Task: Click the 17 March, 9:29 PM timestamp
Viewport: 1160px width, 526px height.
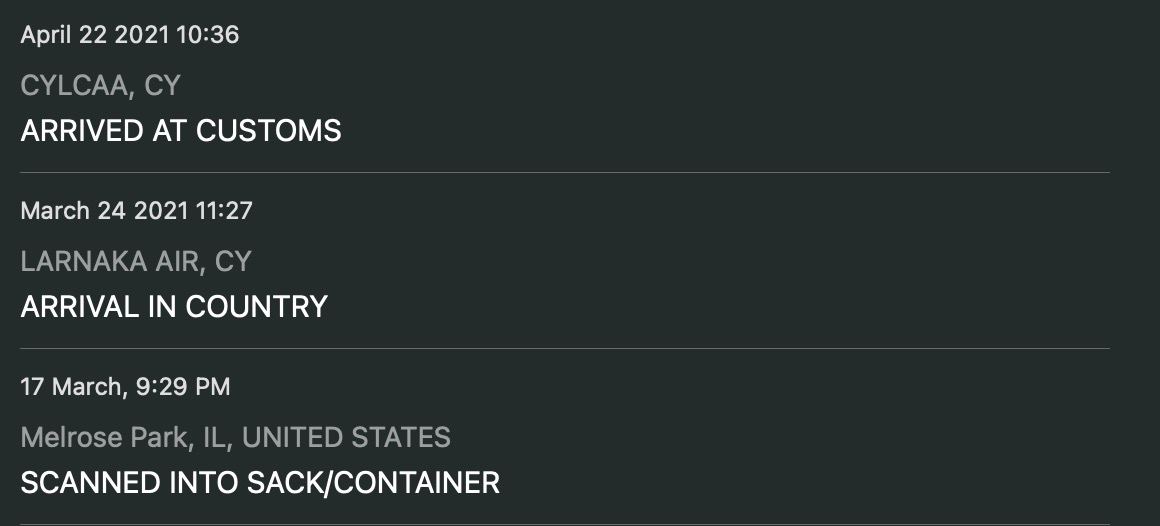Action: (125, 386)
